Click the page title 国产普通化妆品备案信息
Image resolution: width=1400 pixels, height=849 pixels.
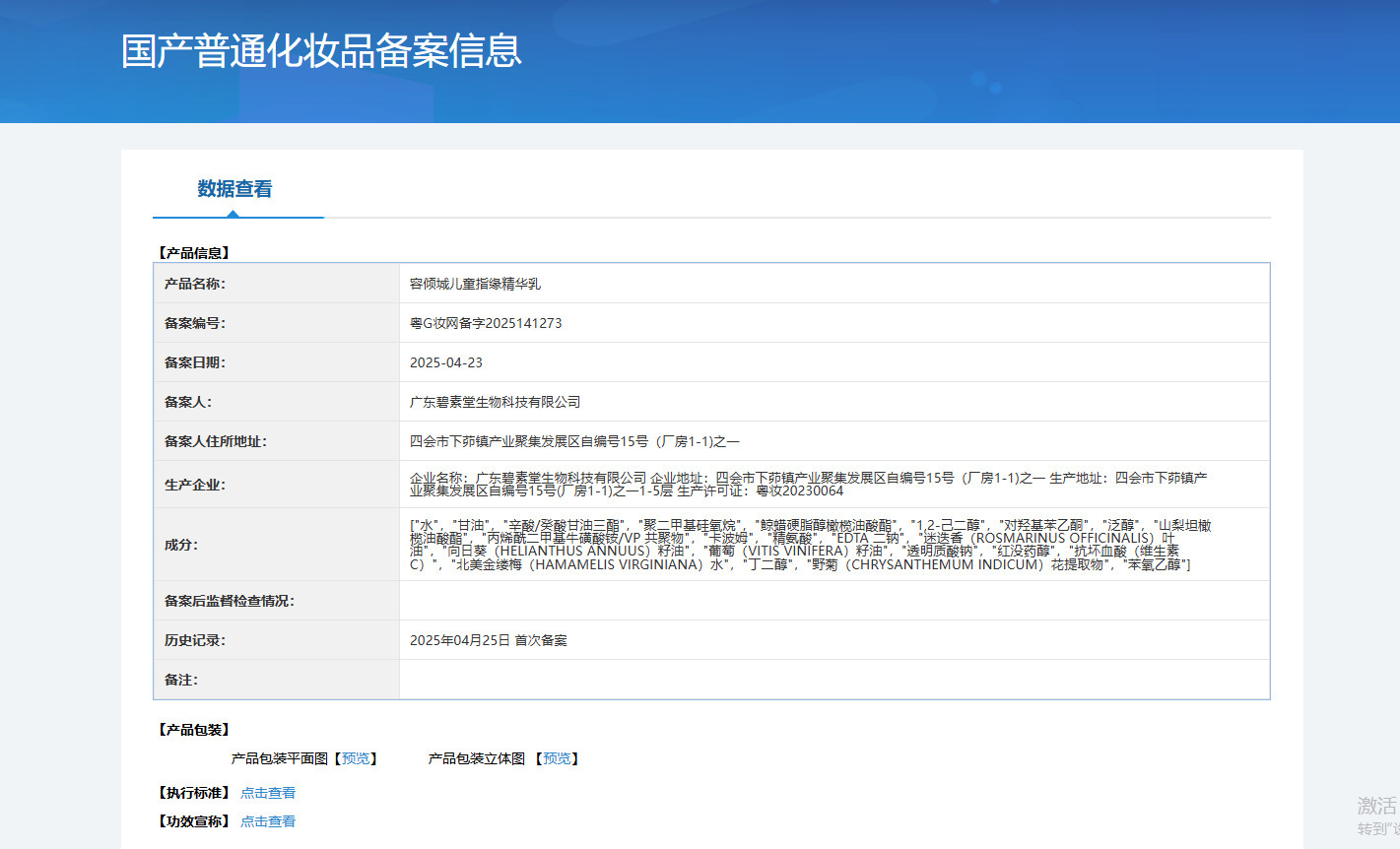(321, 51)
